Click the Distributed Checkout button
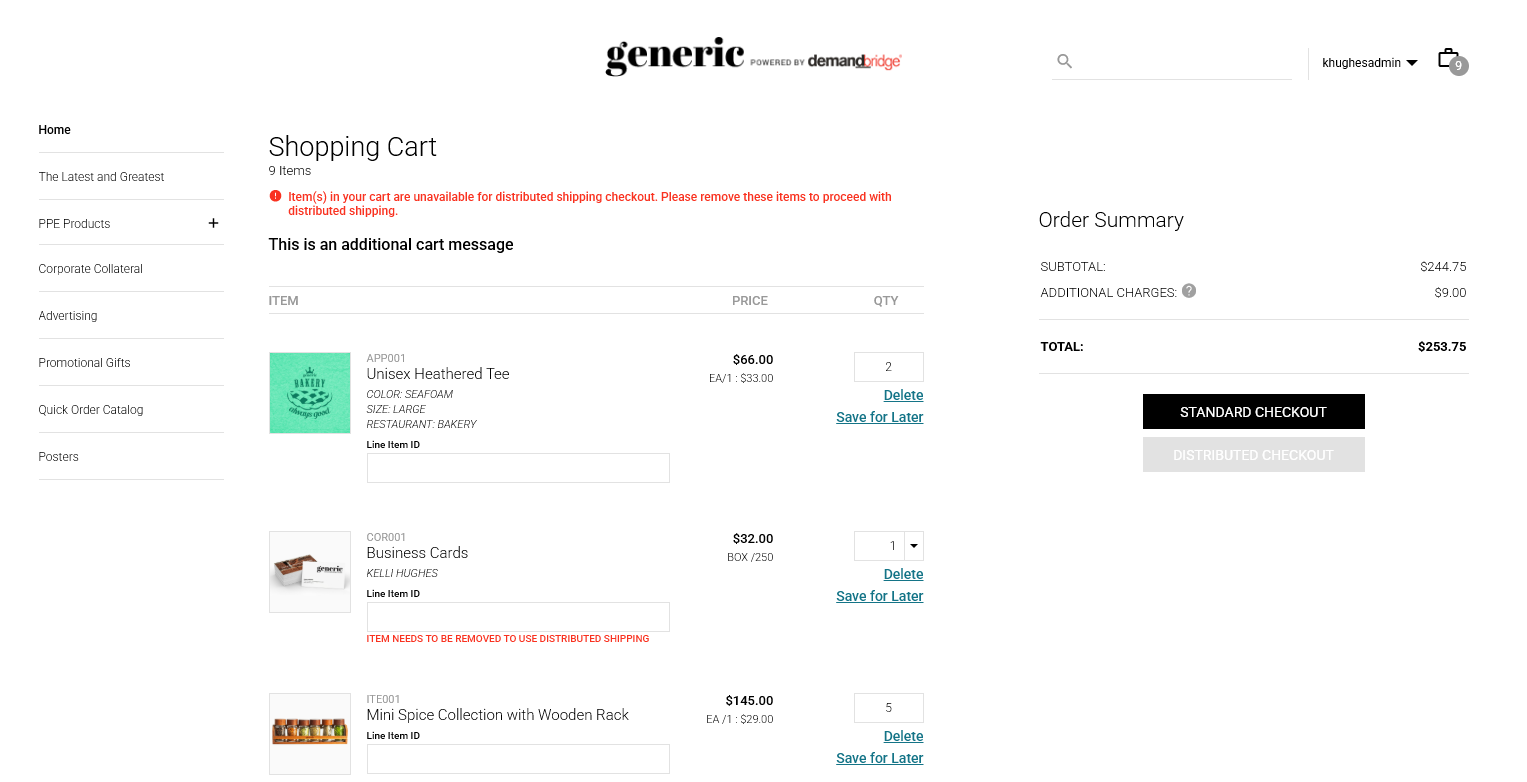Image resolution: width=1527 pixels, height=782 pixels. tap(1254, 455)
